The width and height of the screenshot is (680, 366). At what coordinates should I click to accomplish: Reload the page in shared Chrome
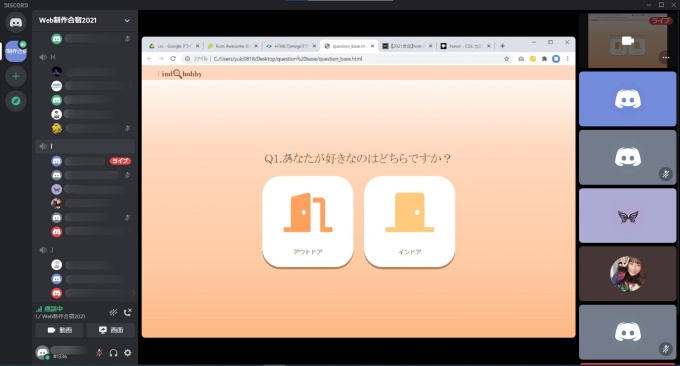(x=173, y=59)
